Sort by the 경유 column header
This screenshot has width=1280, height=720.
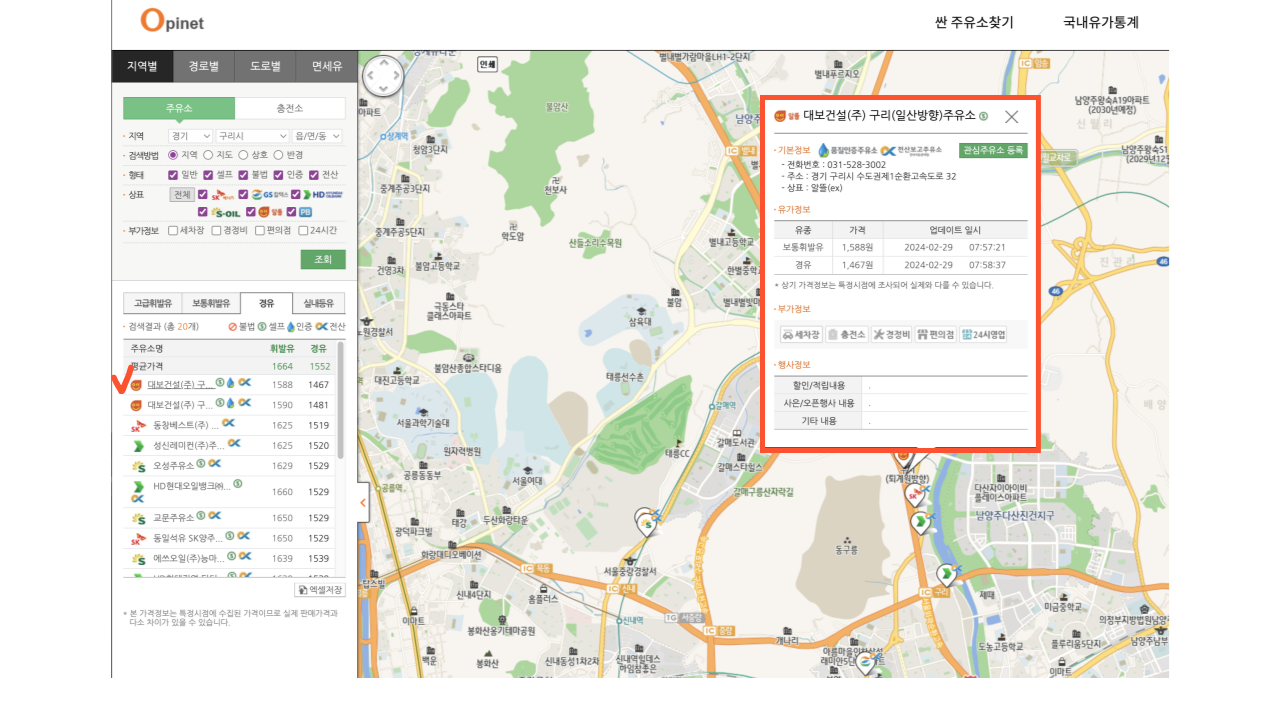pyautogui.click(x=318, y=349)
